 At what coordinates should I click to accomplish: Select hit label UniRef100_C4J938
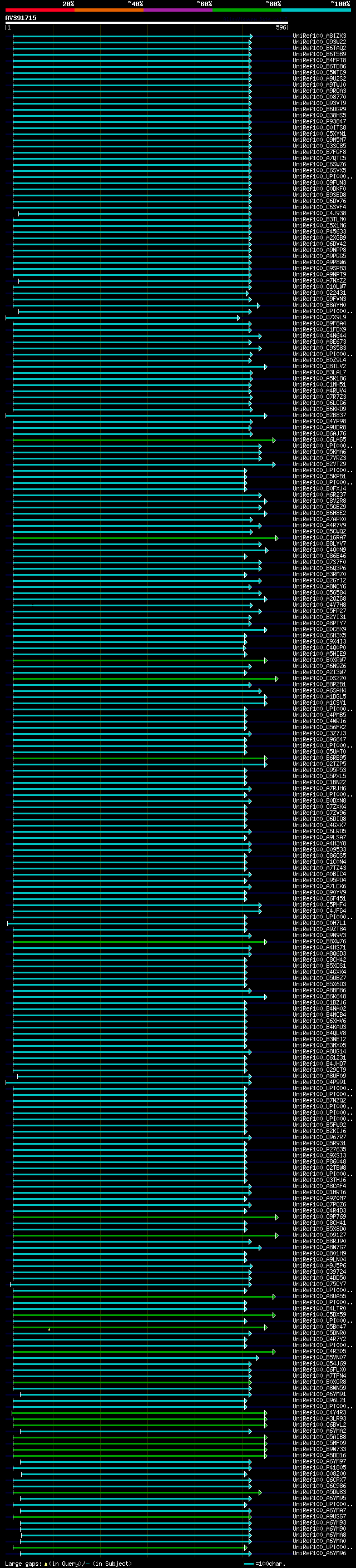point(319,213)
